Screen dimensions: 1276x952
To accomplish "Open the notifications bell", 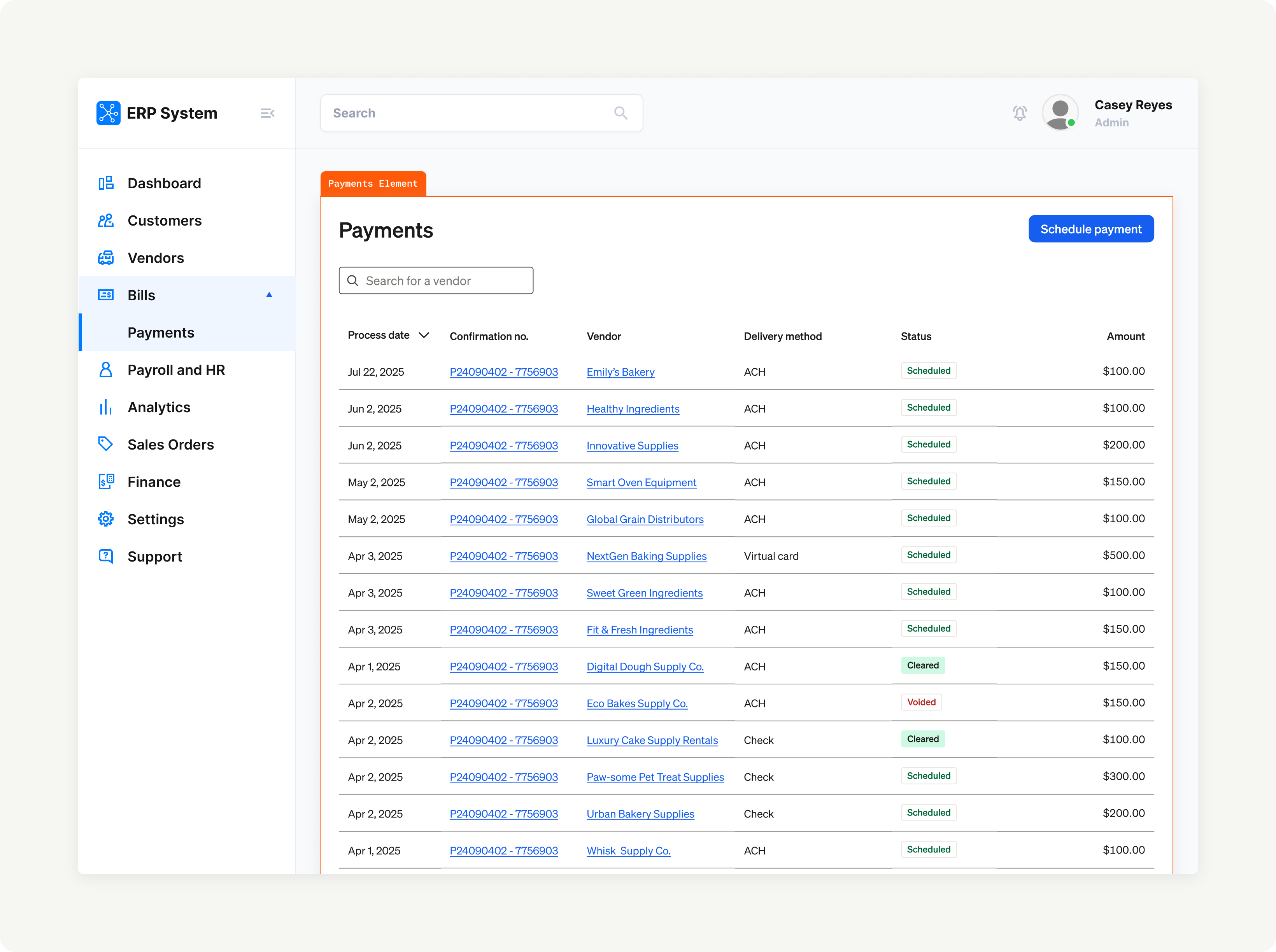I will pyautogui.click(x=1020, y=113).
